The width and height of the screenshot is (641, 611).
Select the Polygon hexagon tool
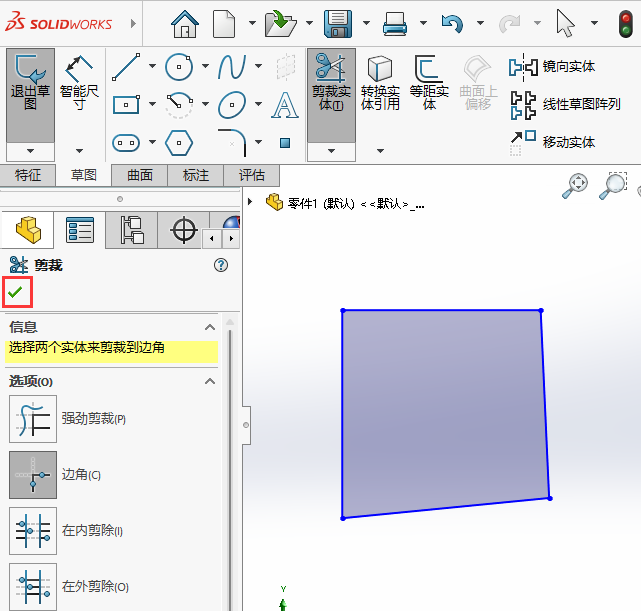click(x=179, y=143)
